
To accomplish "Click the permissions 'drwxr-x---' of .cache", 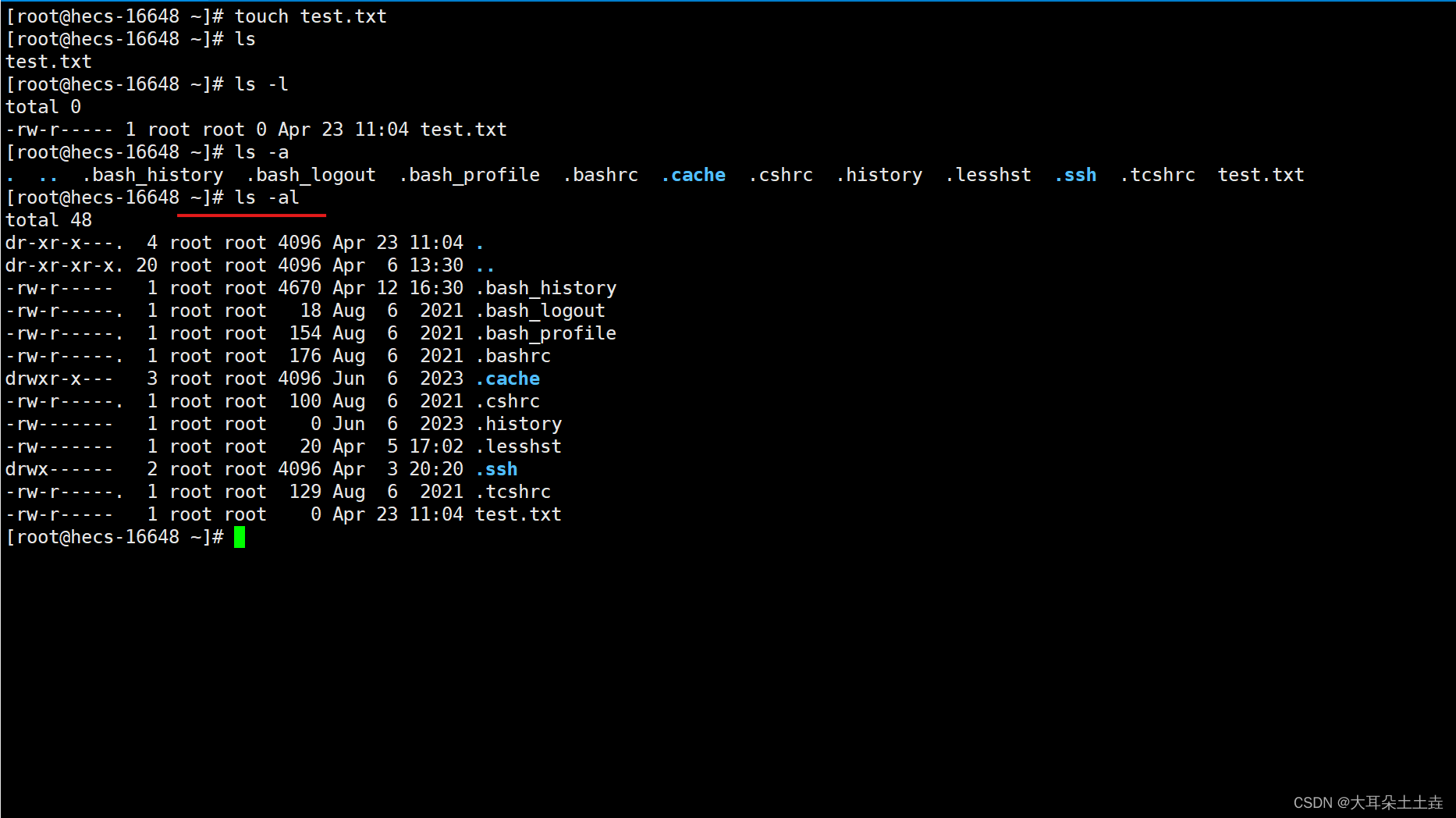I will (59, 379).
